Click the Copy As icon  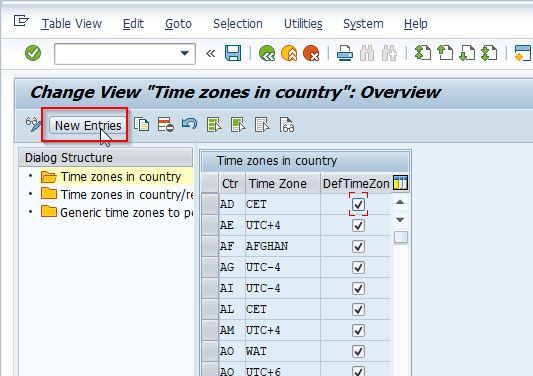point(141,124)
